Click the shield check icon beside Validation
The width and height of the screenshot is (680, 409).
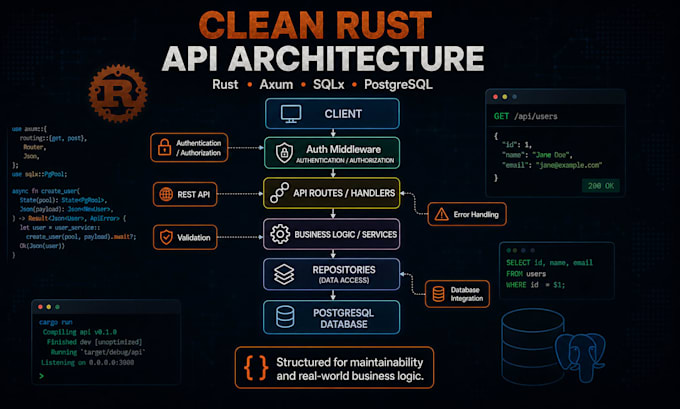tap(166, 237)
